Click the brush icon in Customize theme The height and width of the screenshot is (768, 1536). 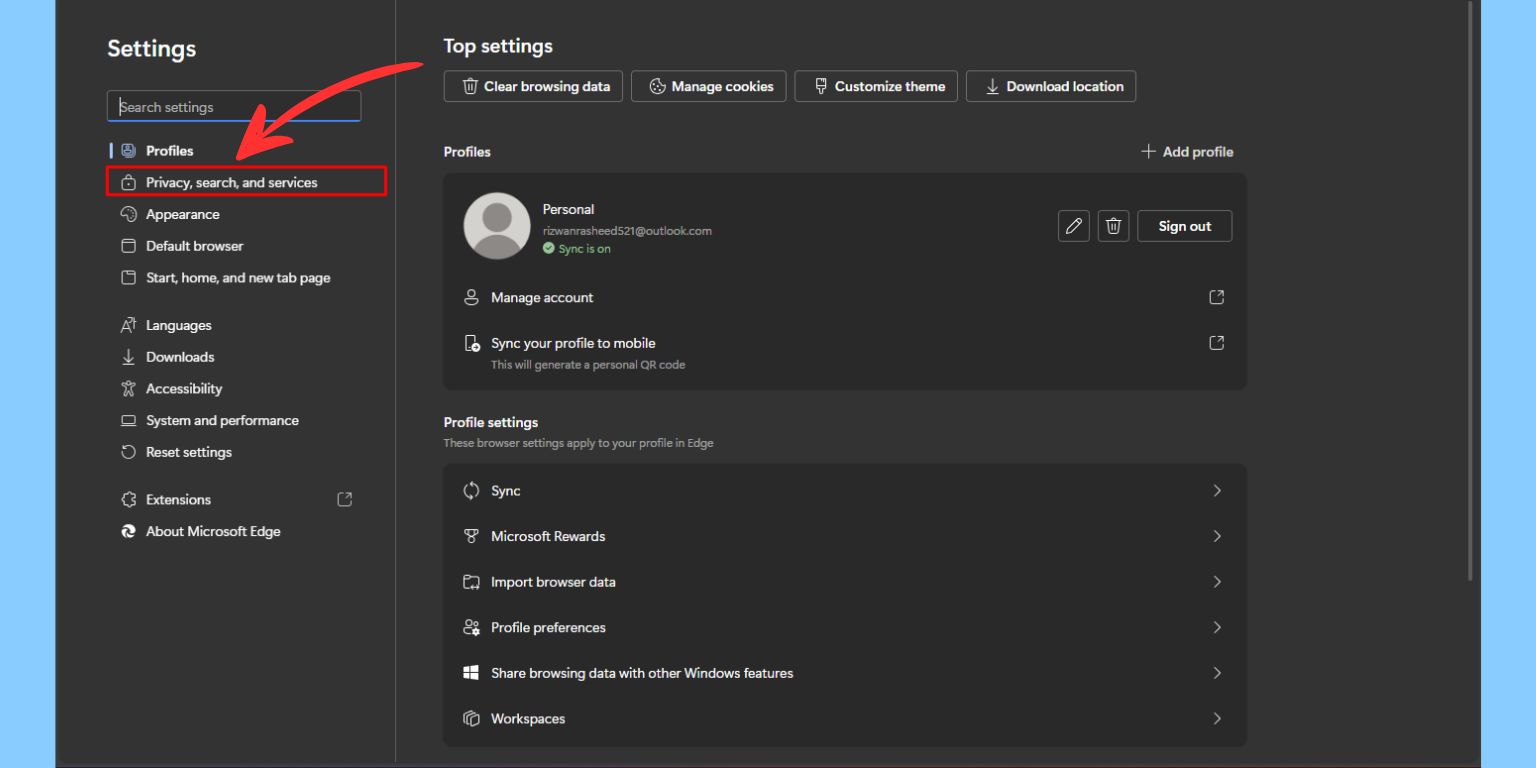(821, 86)
